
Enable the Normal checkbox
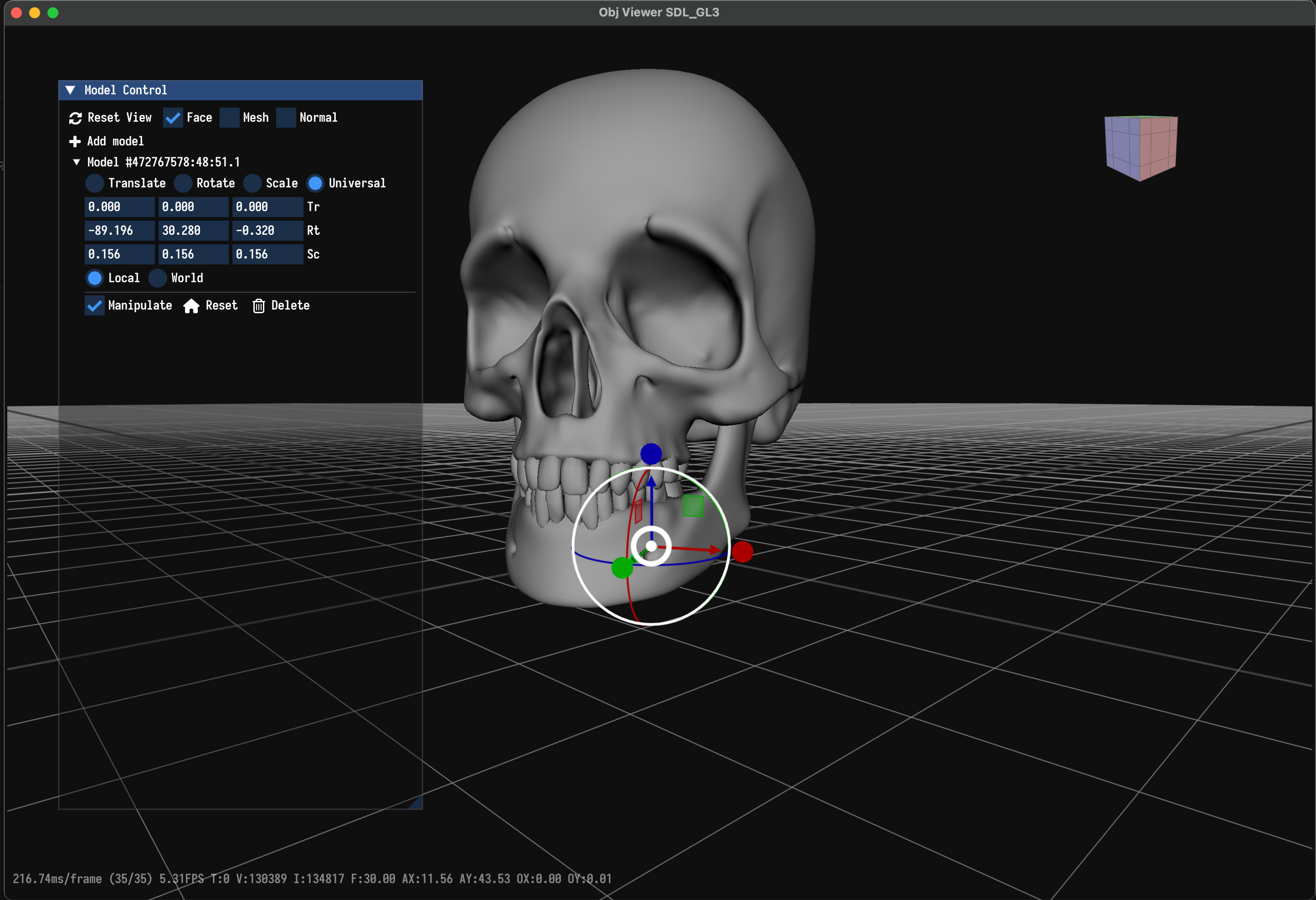[286, 118]
